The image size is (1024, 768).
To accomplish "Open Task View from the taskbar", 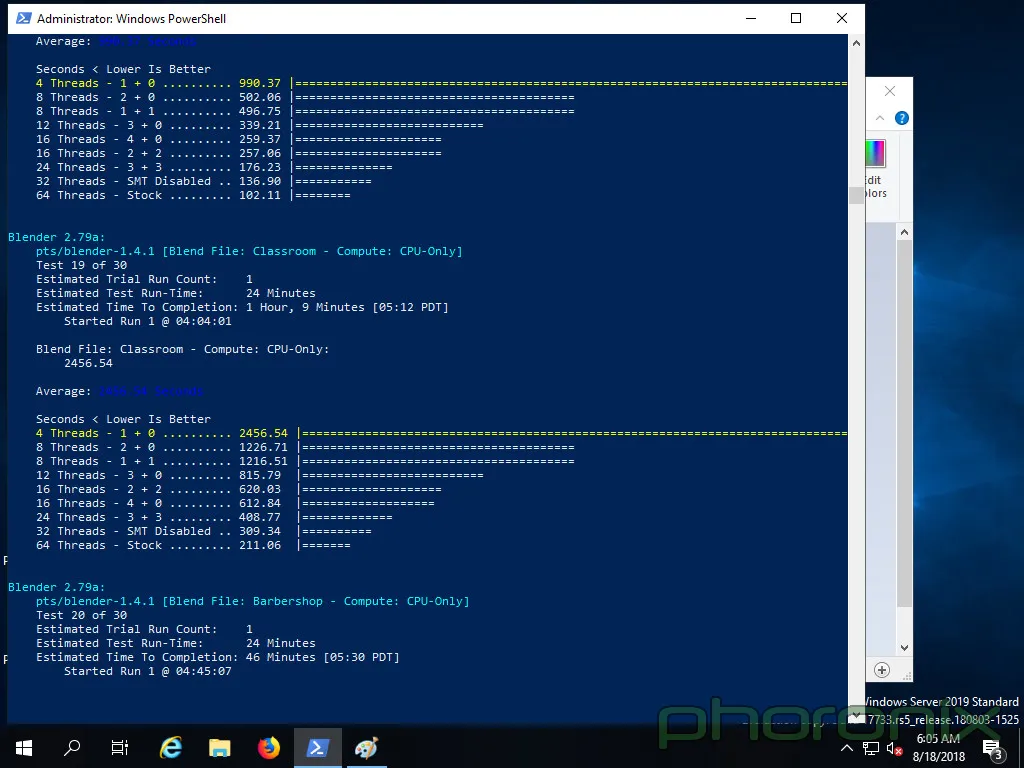I will (119, 748).
